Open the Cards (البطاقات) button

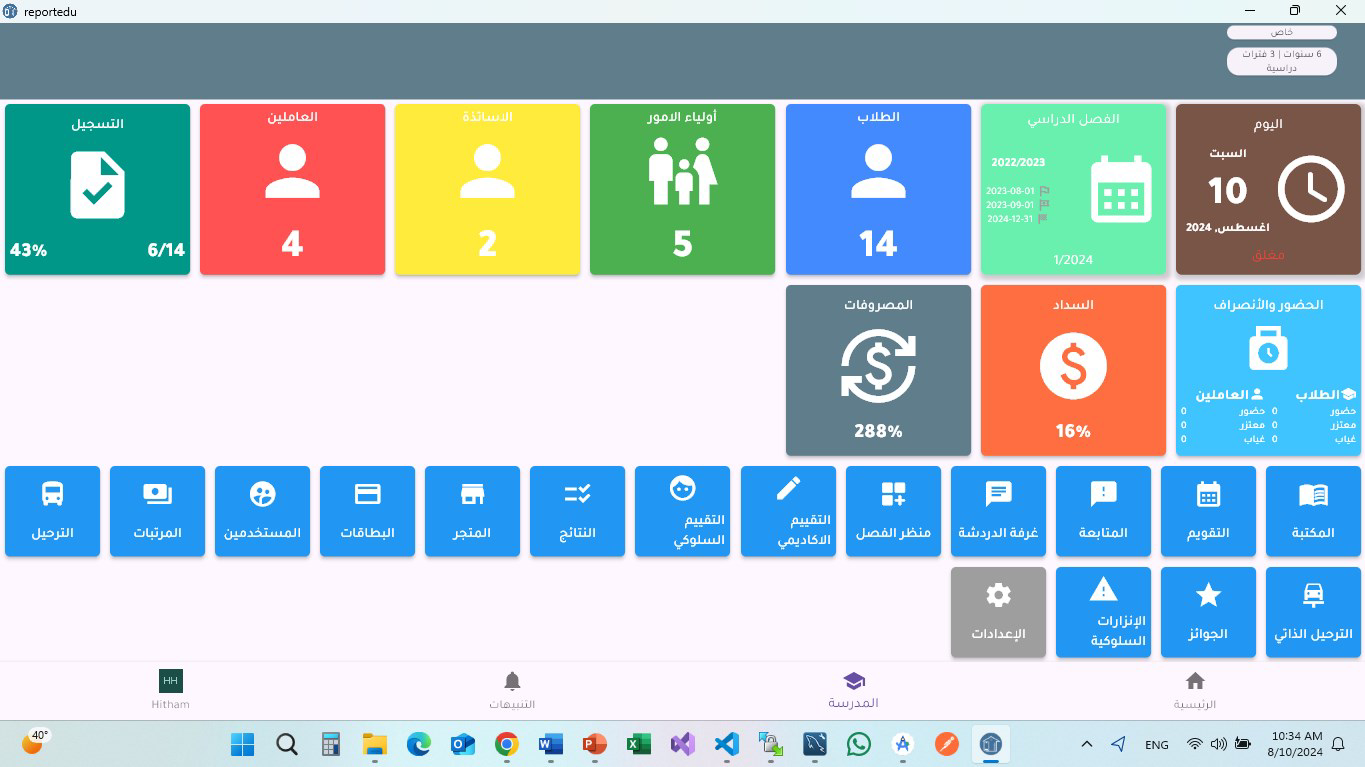(367, 511)
